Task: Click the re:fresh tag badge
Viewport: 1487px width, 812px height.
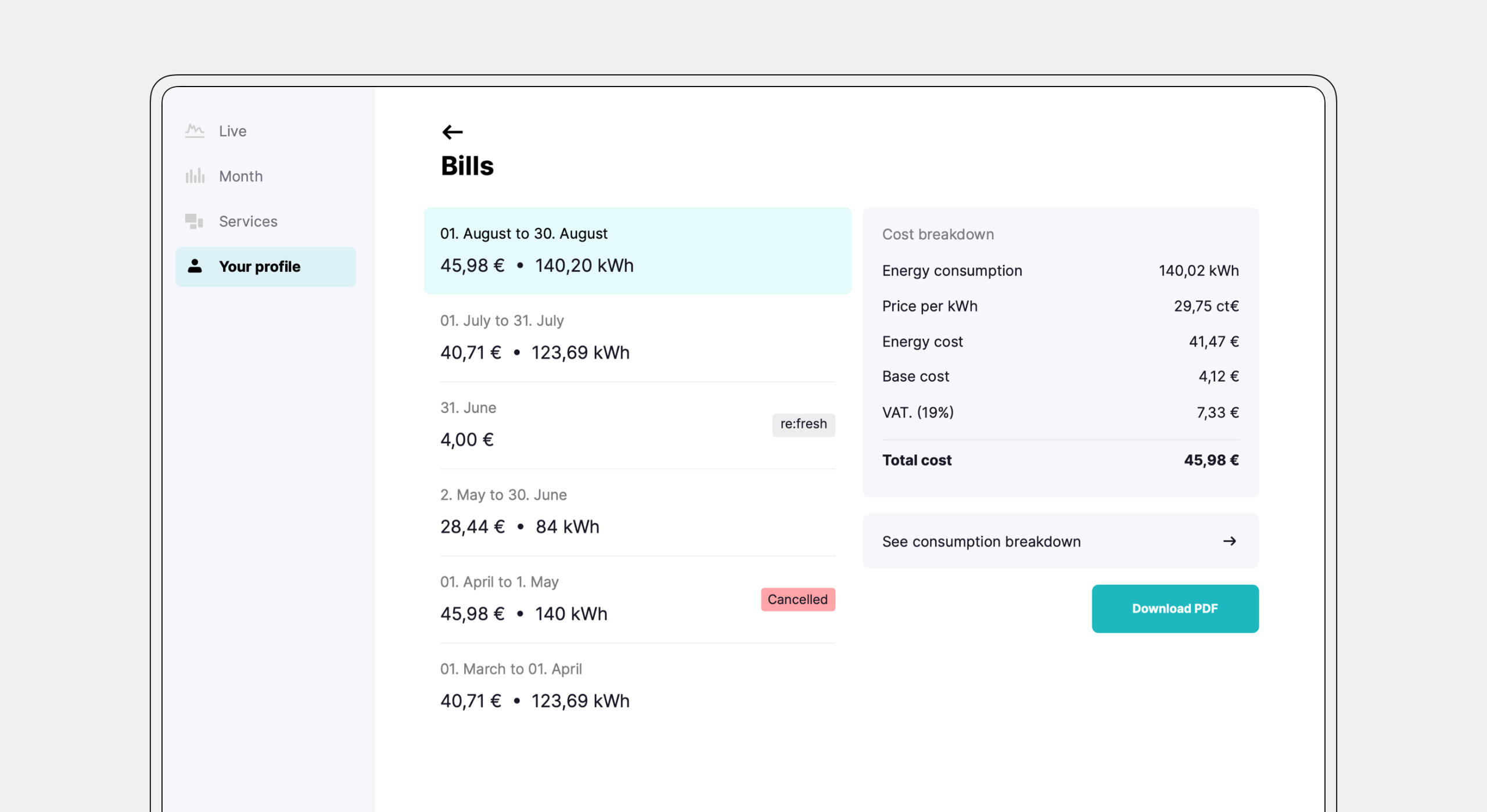Action: (x=803, y=425)
